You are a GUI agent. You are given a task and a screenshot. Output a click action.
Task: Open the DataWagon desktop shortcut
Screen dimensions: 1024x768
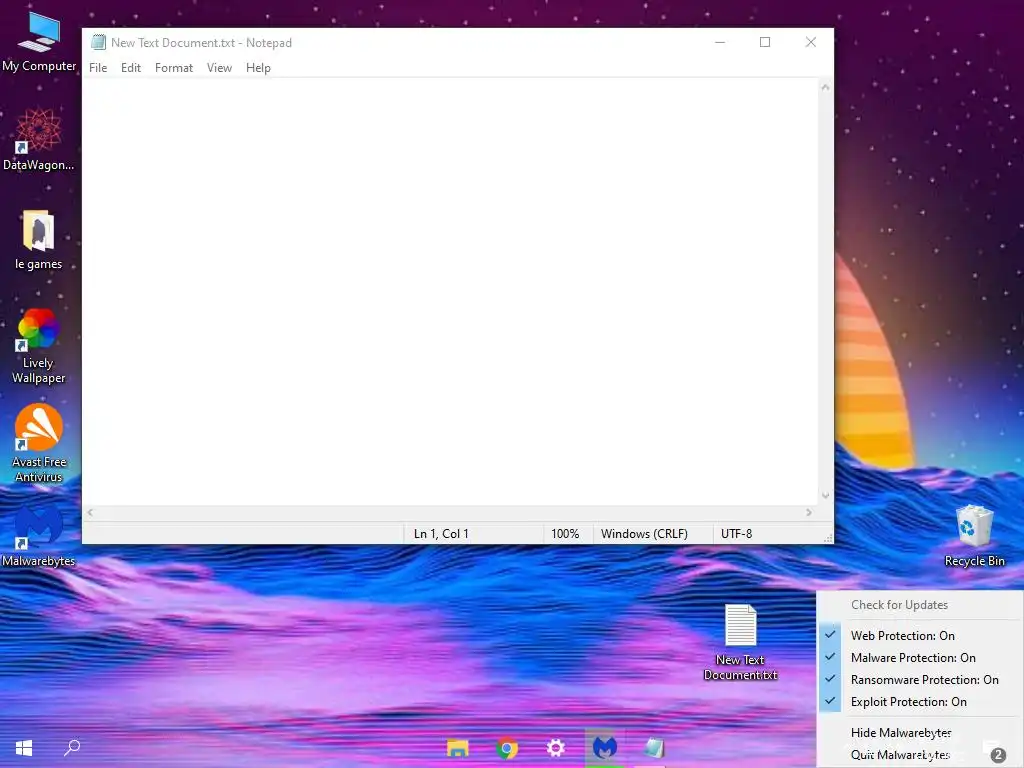pyautogui.click(x=39, y=140)
